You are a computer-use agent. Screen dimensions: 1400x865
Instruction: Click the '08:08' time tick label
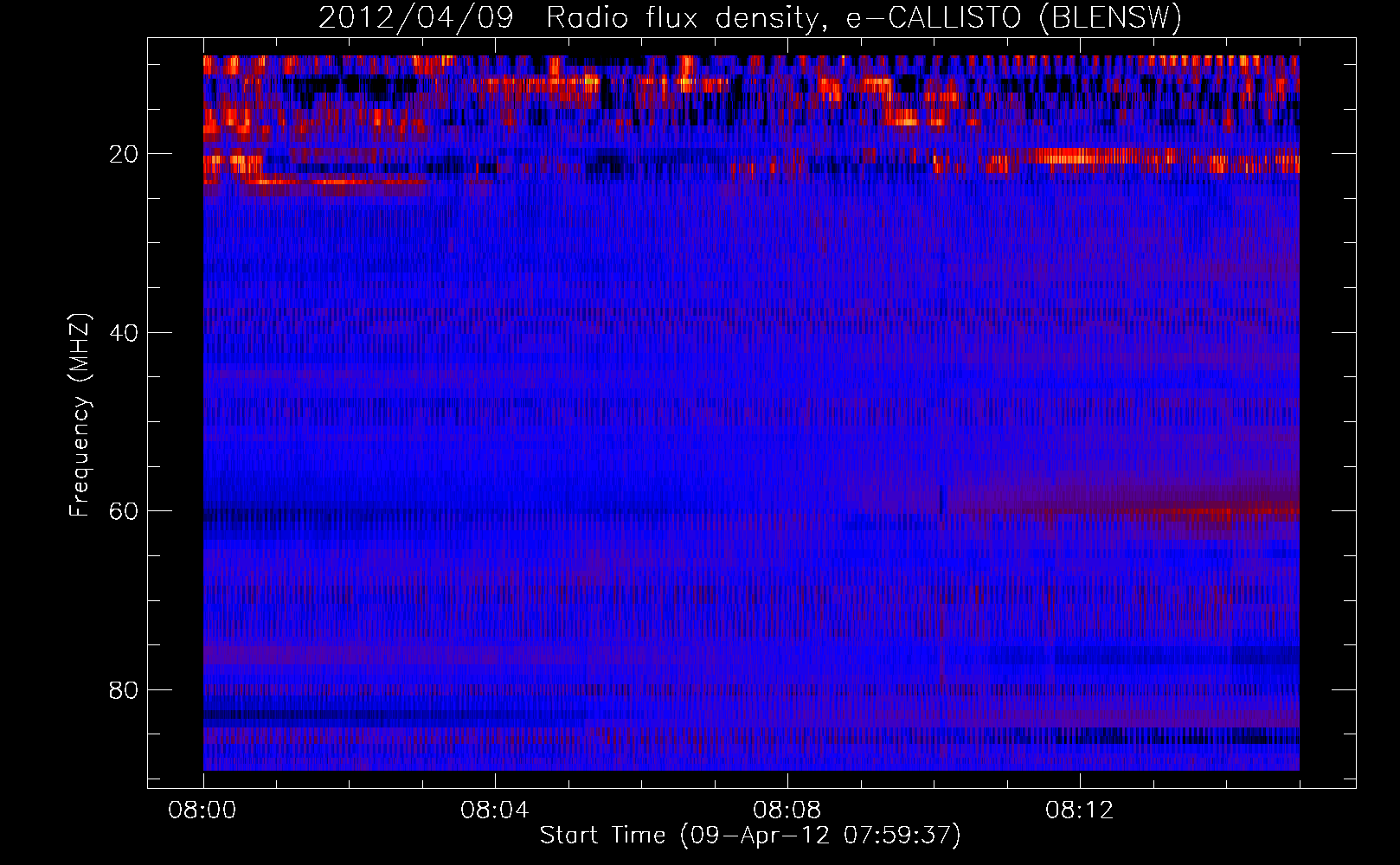787,811
